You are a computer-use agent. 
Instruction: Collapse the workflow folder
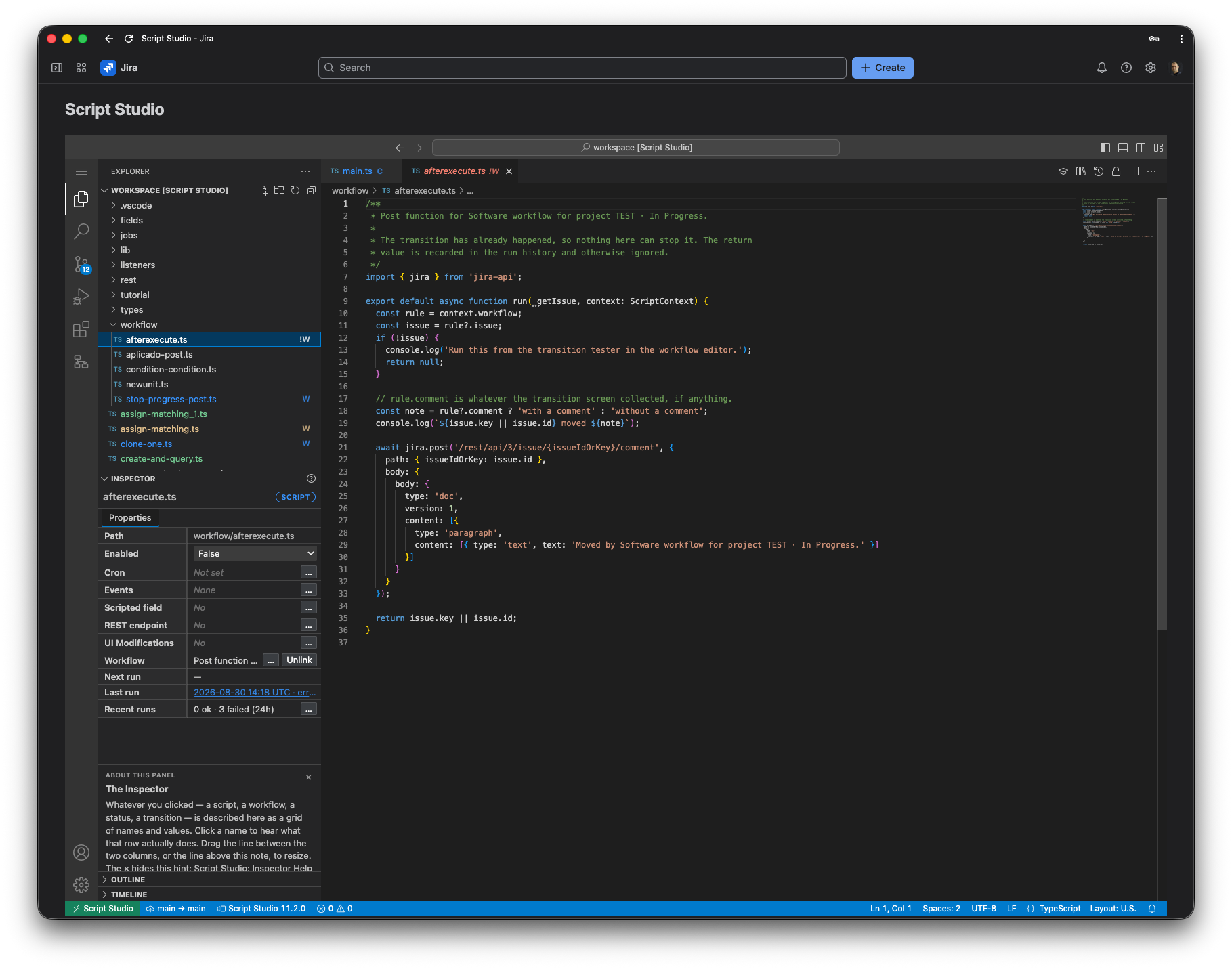209,325
